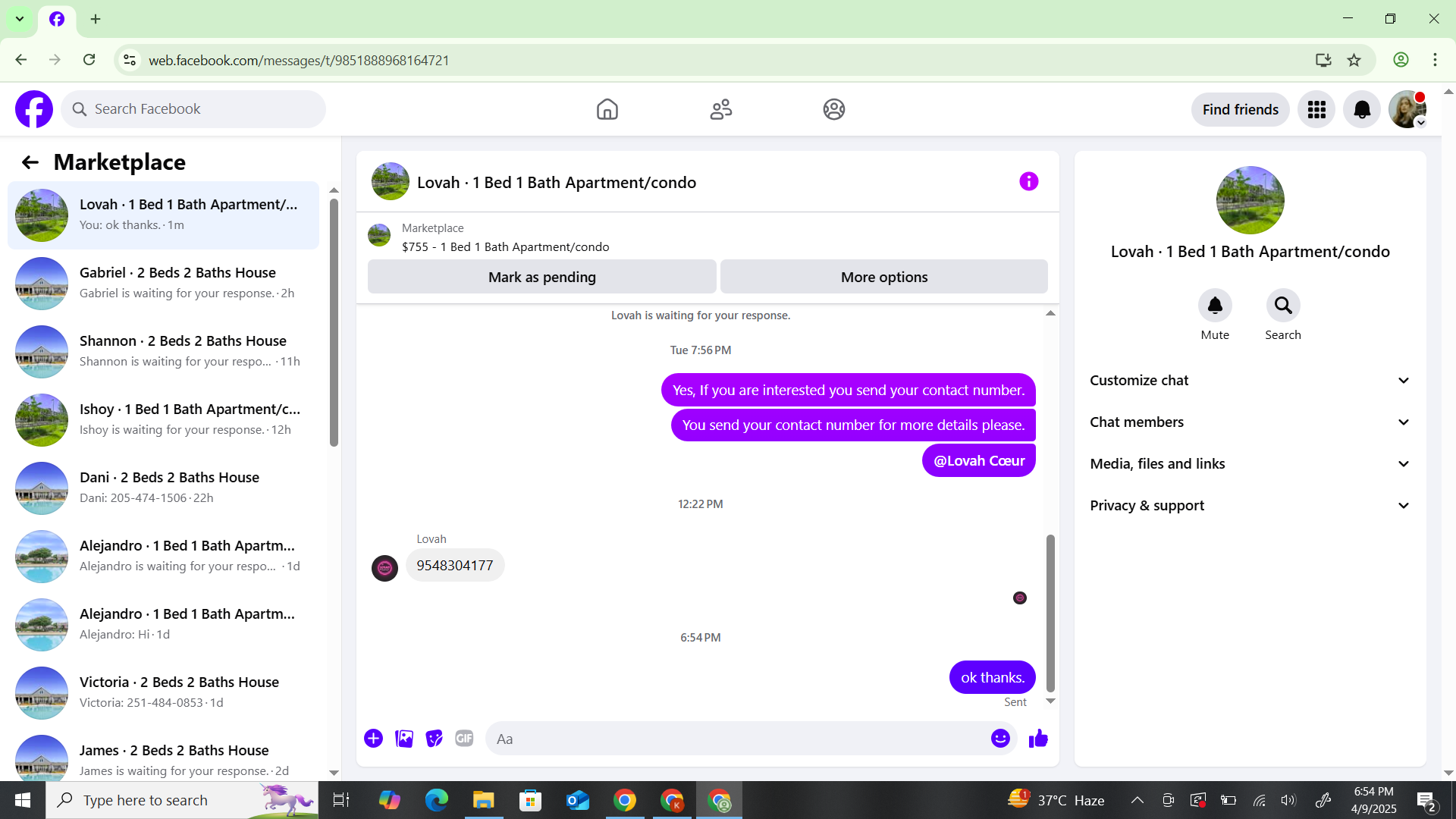Expand Media, files and links

pyautogui.click(x=1250, y=464)
